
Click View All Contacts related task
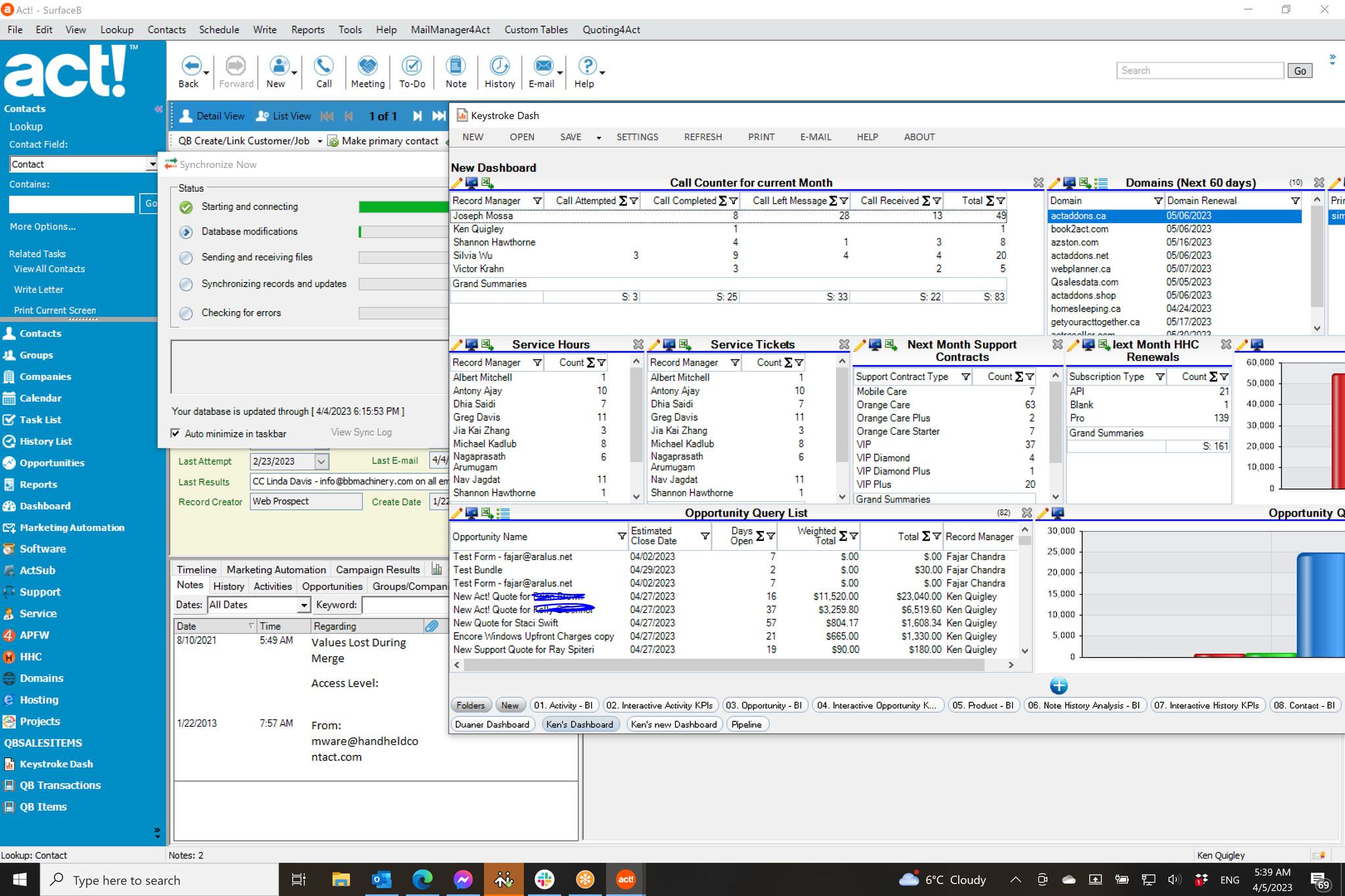49,269
